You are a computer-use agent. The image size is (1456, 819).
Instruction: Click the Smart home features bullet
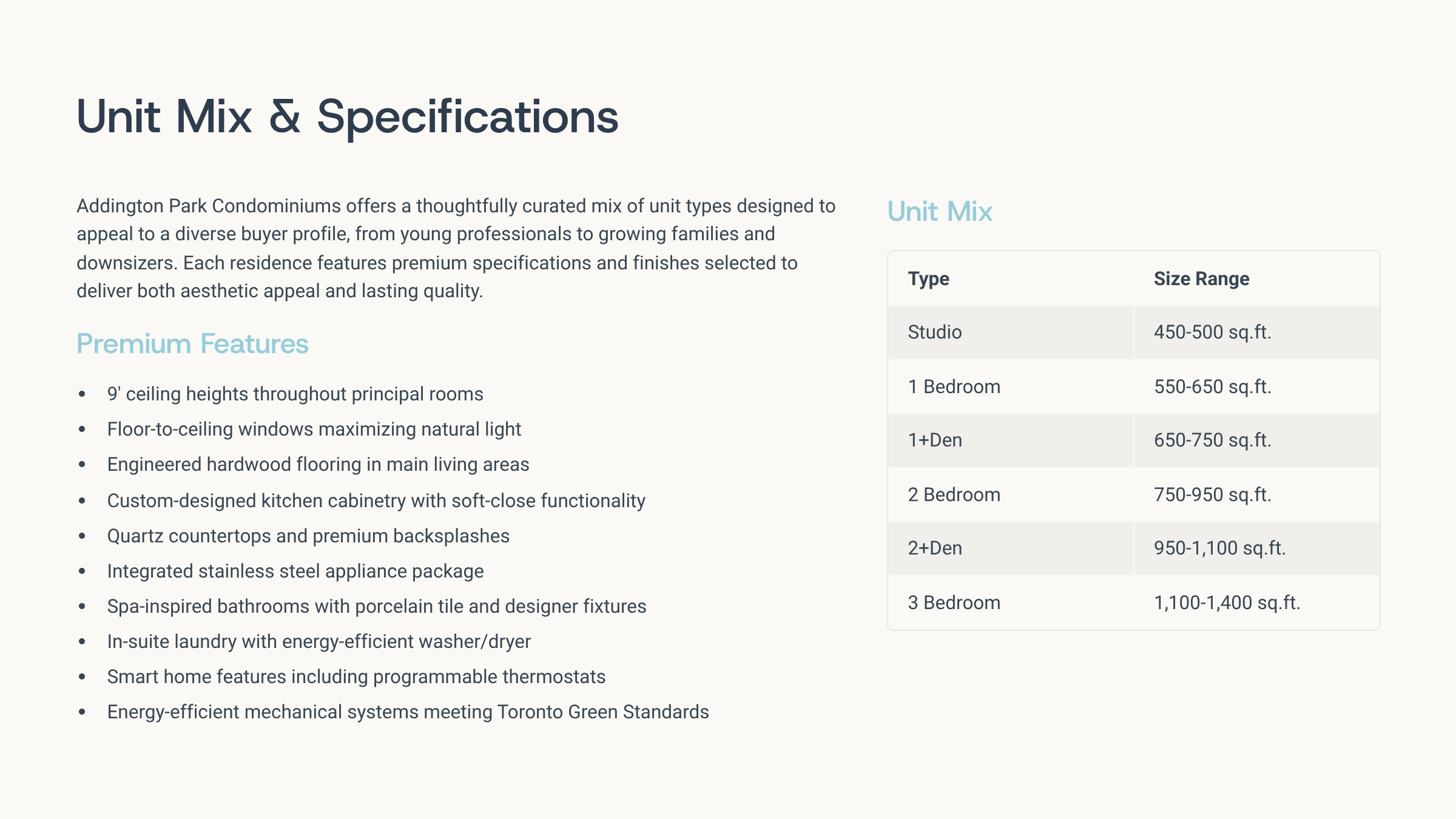[x=356, y=677]
